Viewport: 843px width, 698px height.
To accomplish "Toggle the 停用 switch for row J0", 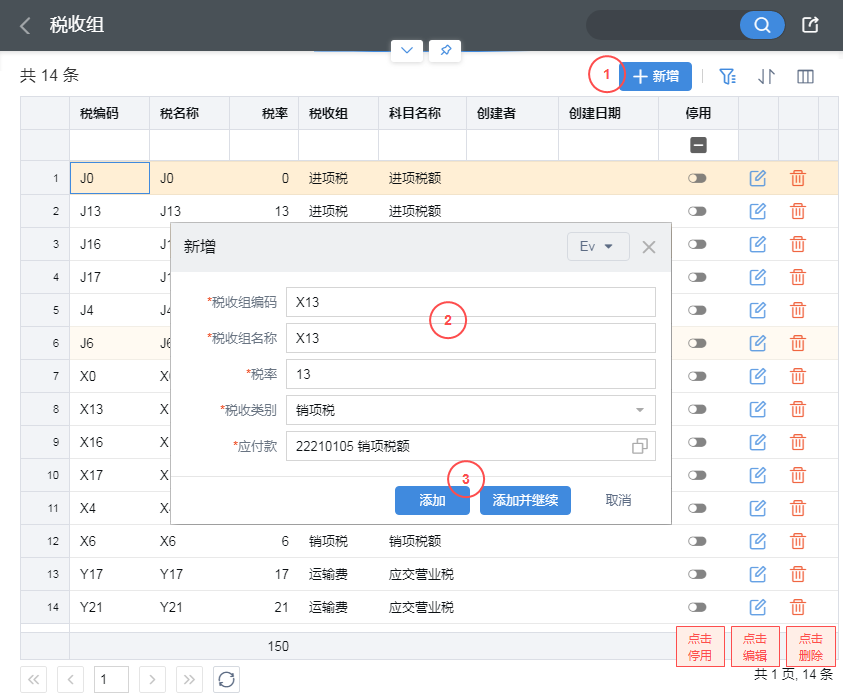I will tap(697, 178).
